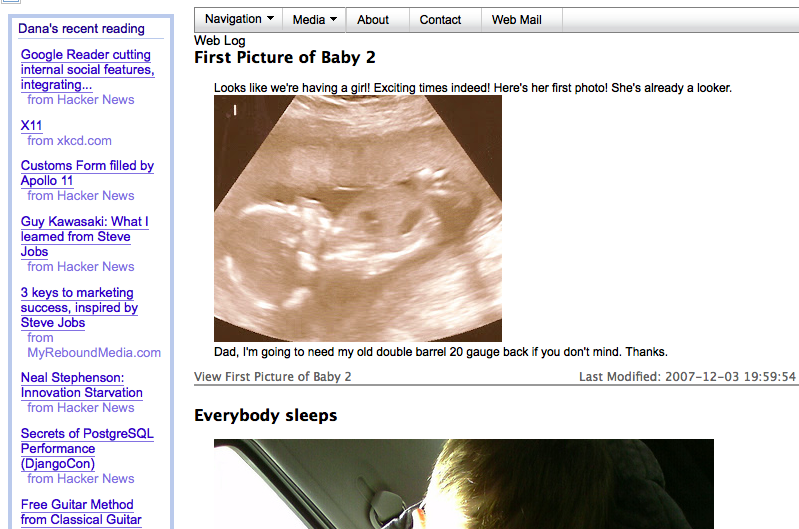Click 'Dana's recent reading' sidebar title
The image size is (799, 529).
click(82, 29)
